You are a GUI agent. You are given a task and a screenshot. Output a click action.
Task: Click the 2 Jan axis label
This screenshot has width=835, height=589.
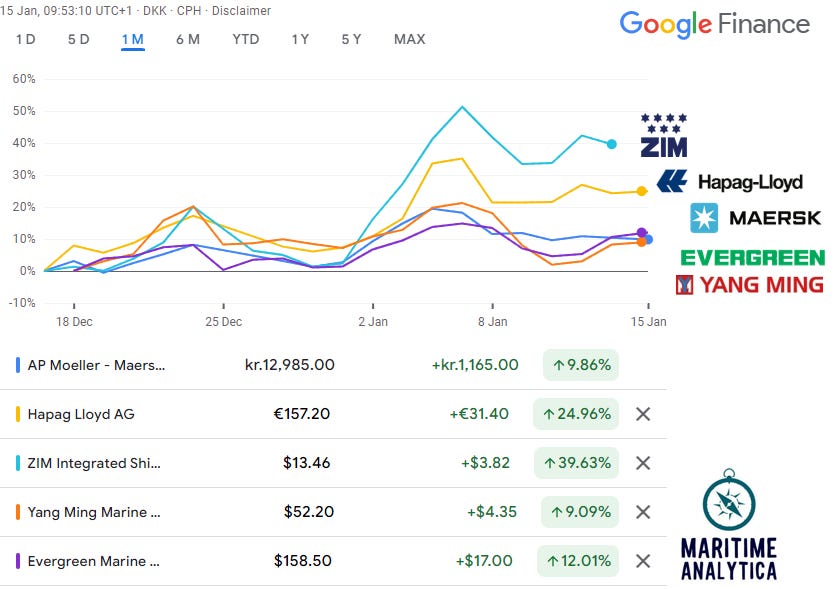[373, 322]
